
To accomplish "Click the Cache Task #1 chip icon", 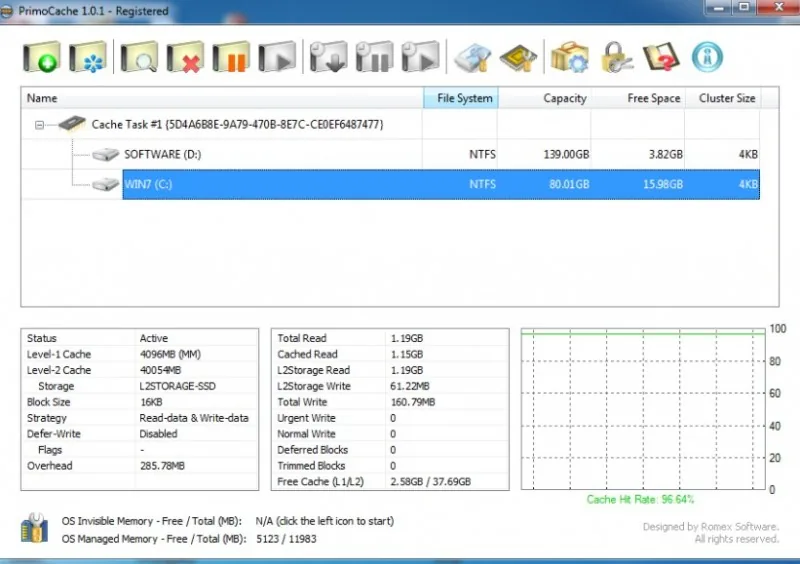I will [72, 124].
